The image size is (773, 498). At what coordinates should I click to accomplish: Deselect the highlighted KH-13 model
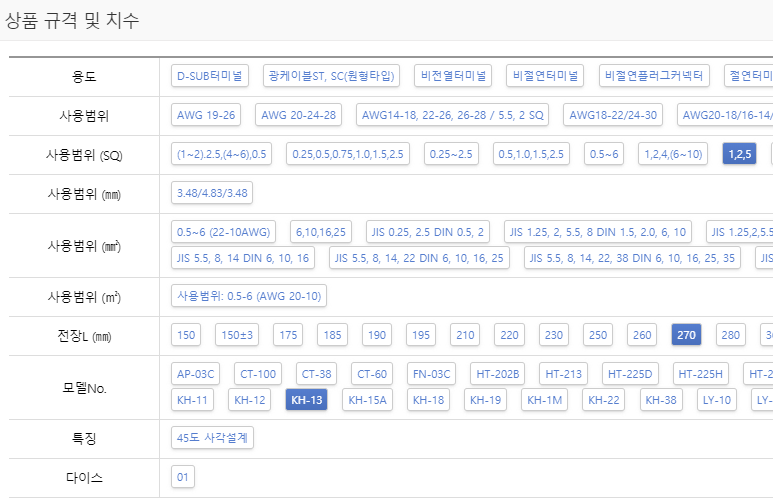coord(307,400)
